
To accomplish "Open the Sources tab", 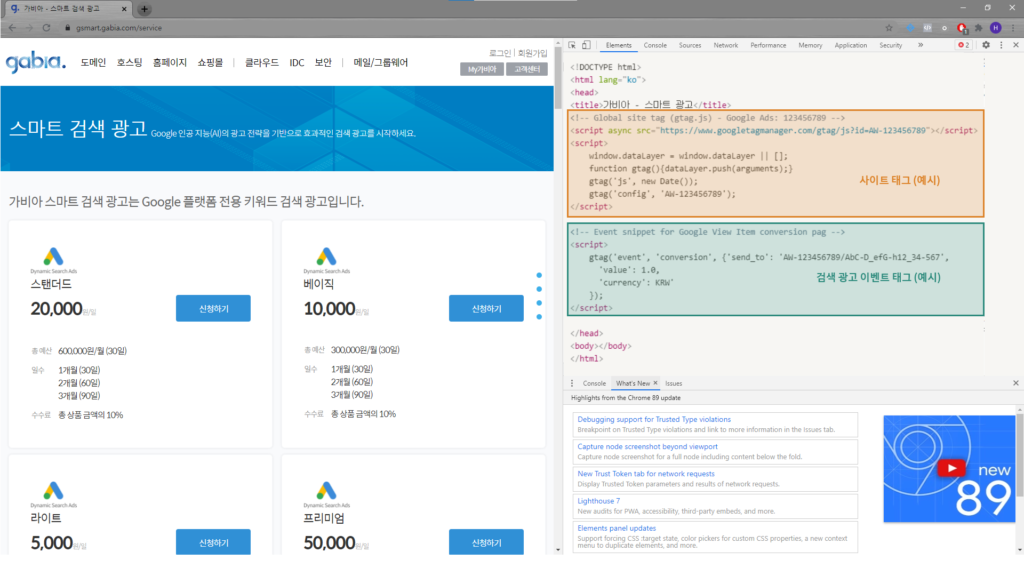I will [690, 45].
